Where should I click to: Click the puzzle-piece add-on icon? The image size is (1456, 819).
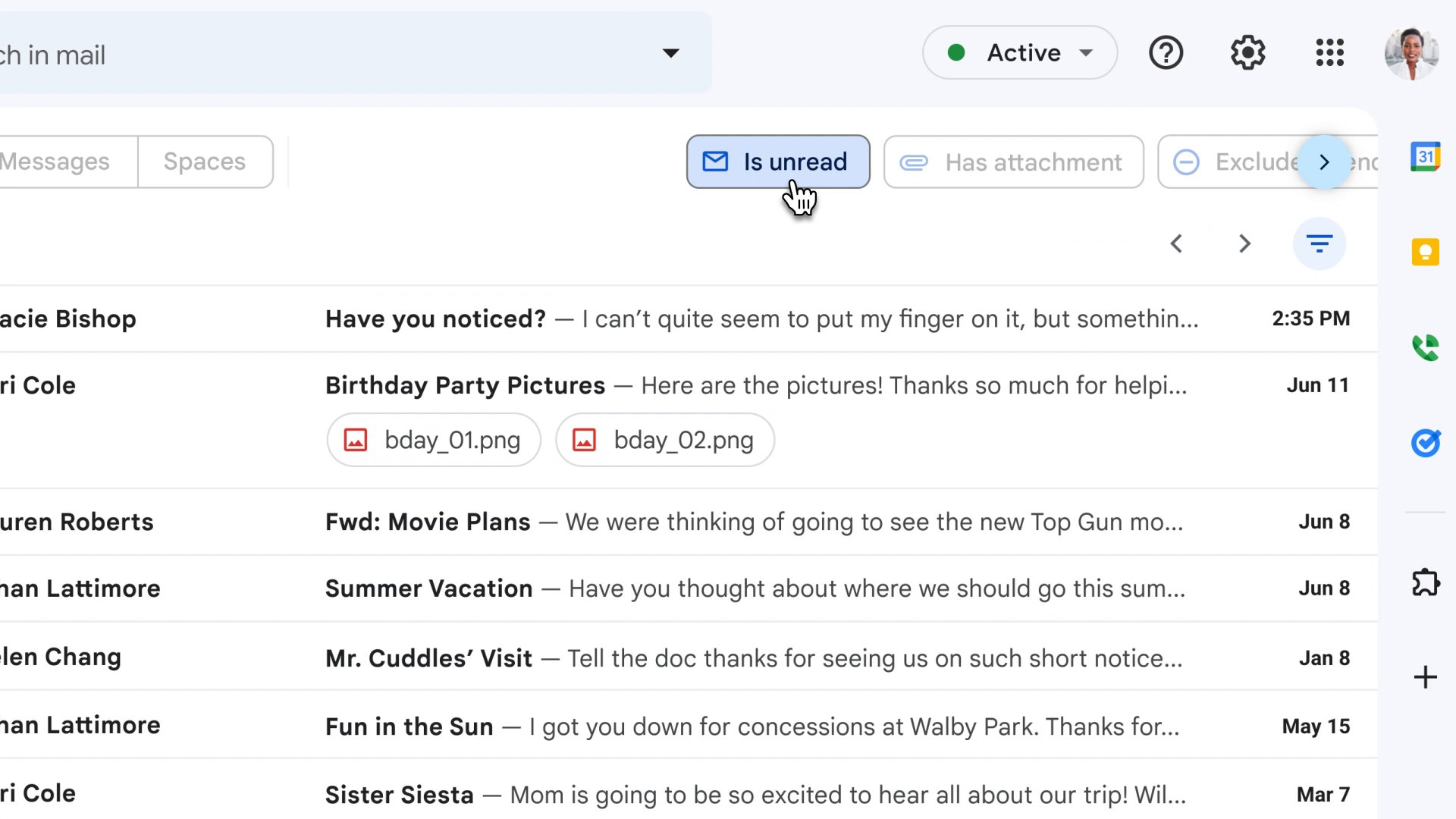tap(1425, 582)
